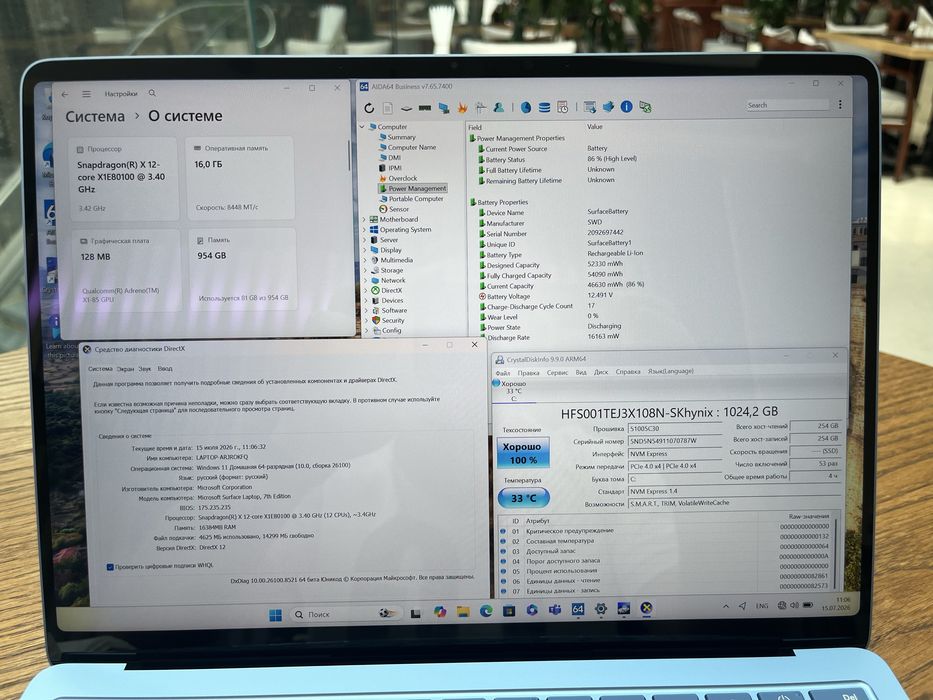The width and height of the screenshot is (933, 700).
Task: Expand the Multimedia tree node
Action: (x=364, y=260)
